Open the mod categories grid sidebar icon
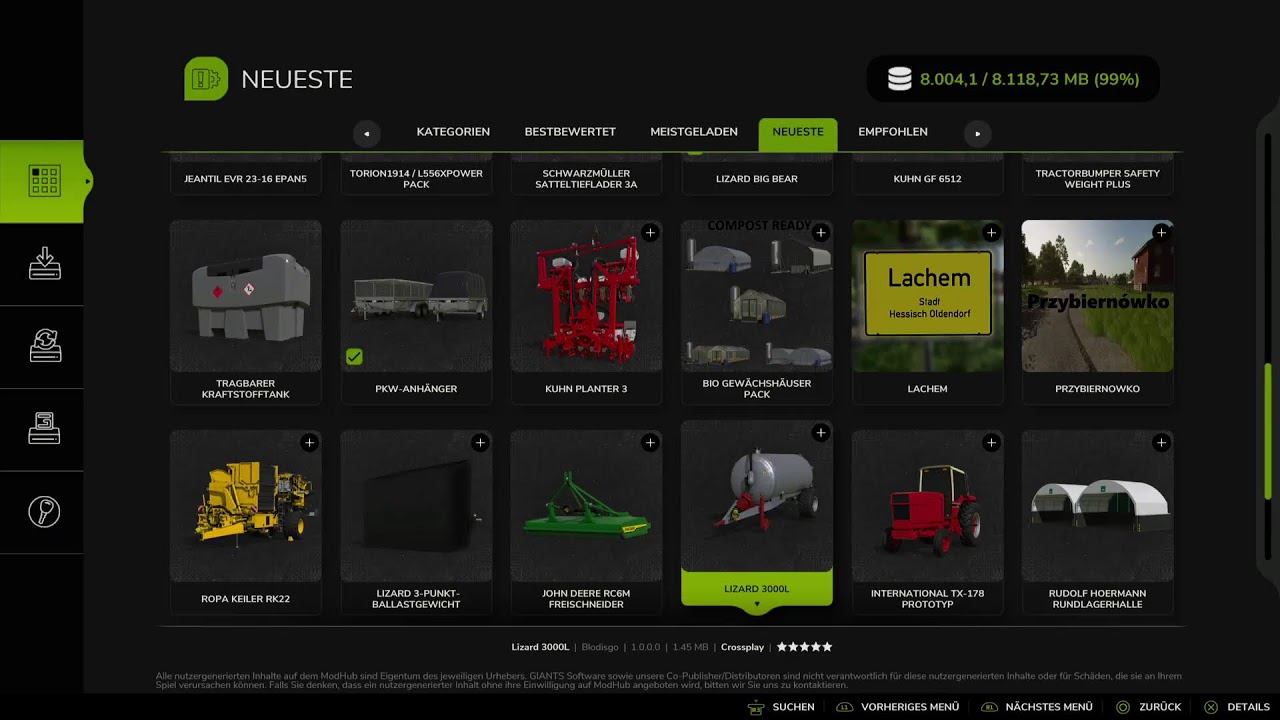1280x720 pixels. coord(45,181)
